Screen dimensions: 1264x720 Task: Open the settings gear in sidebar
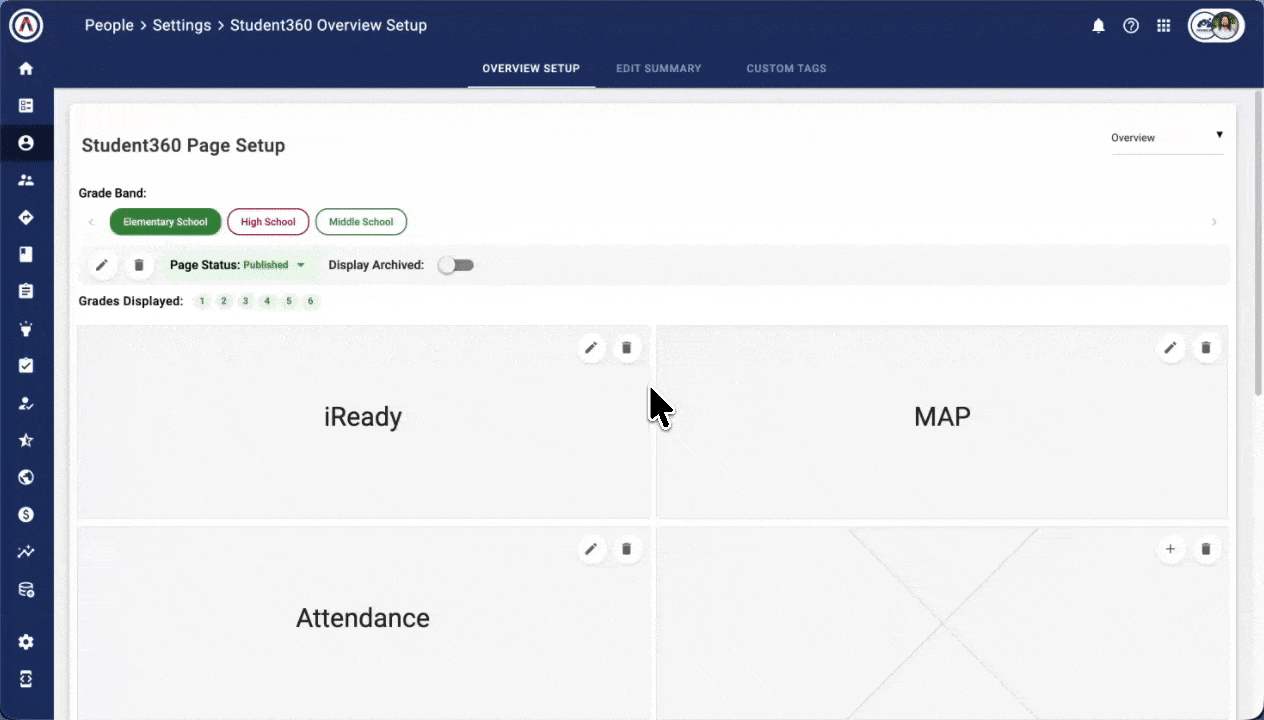pos(26,642)
